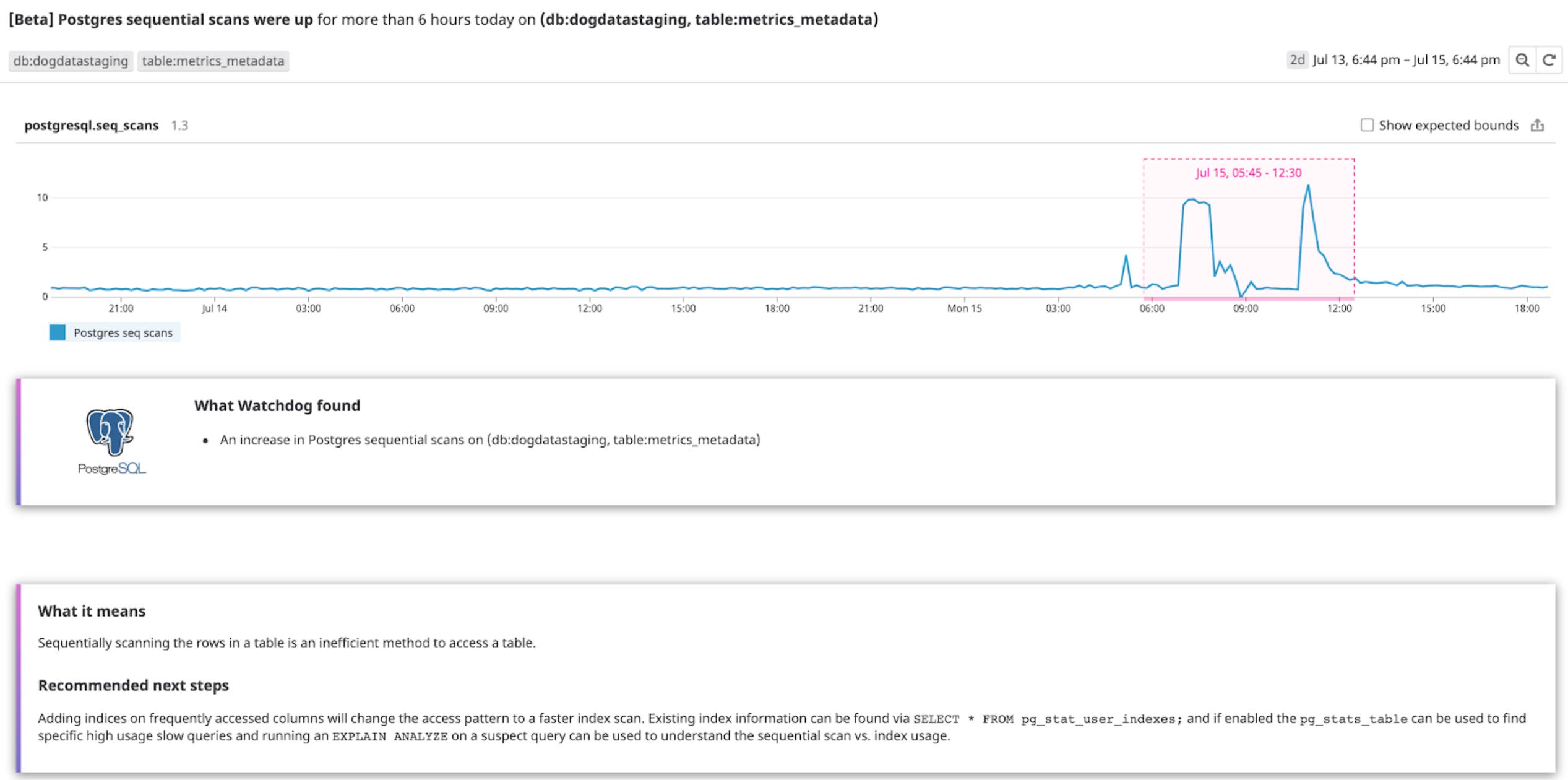Click the 2d timeframe badge
Viewport: 1568px width, 780px height.
click(x=1297, y=59)
